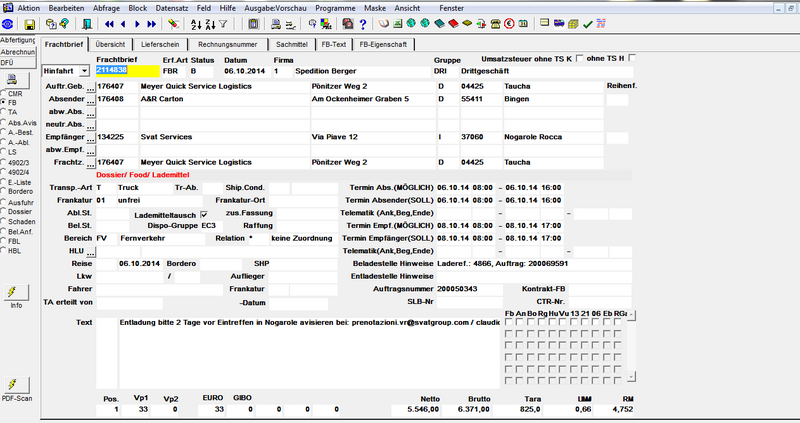Open the abw.Abs. lookup button
Image resolution: width=800 pixels, height=423 pixels.
(x=91, y=112)
